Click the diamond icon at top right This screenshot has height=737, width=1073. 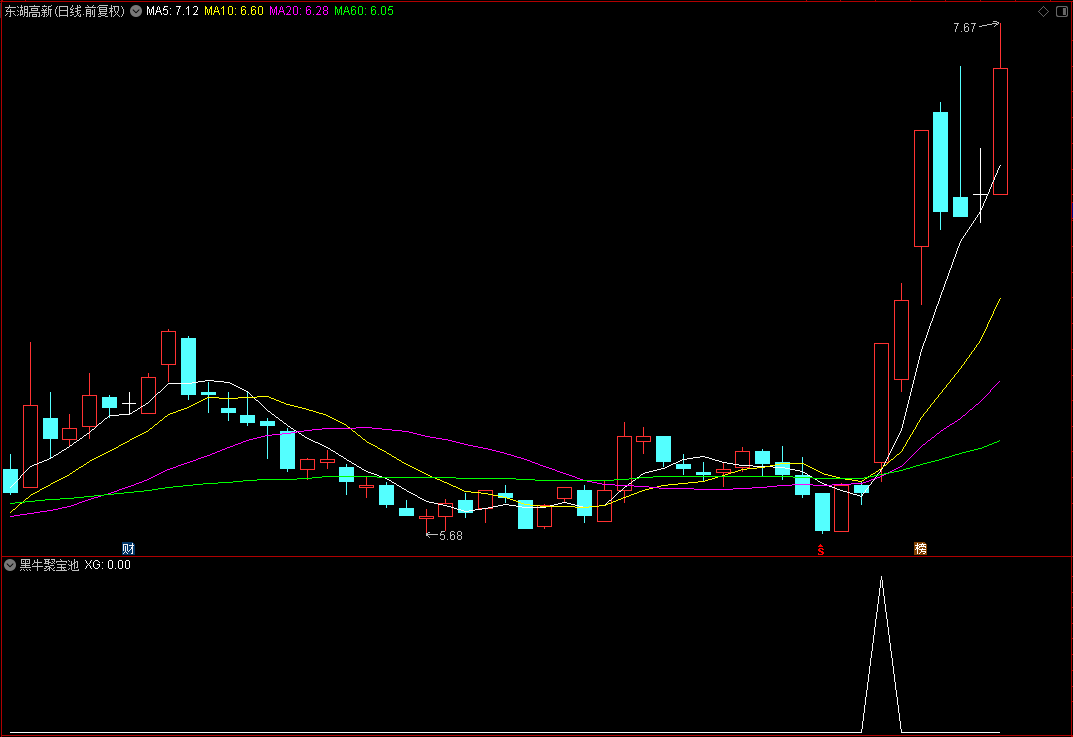coord(1044,11)
